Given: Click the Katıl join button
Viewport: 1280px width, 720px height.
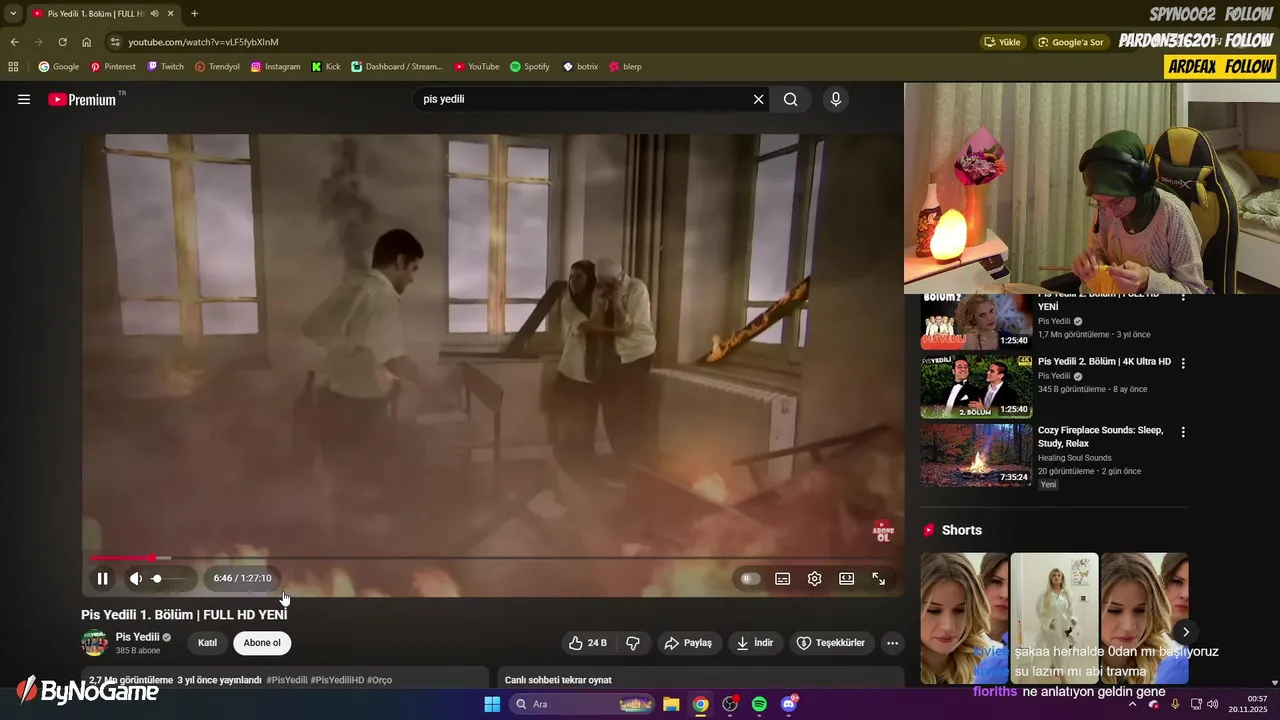Looking at the screenshot, I should pos(207,643).
